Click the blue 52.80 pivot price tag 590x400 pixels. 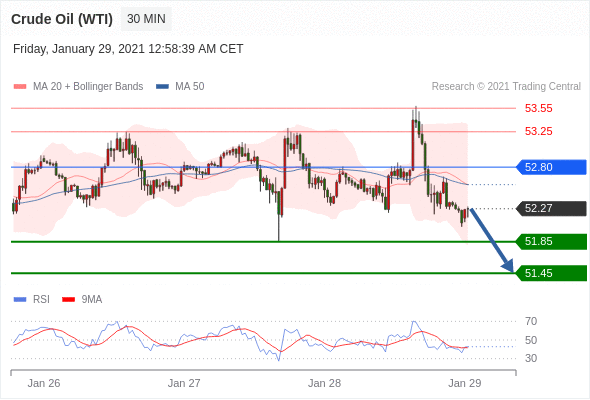[550, 167]
